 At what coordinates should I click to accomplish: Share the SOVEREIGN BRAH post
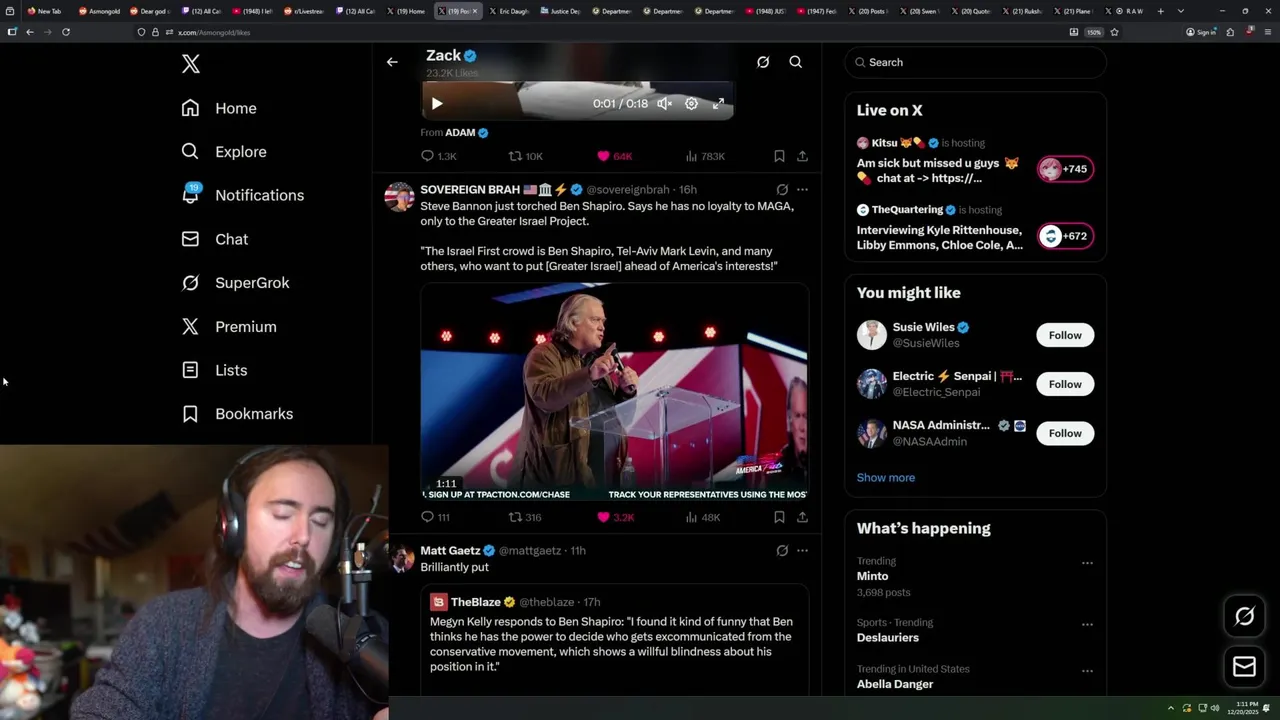[802, 517]
